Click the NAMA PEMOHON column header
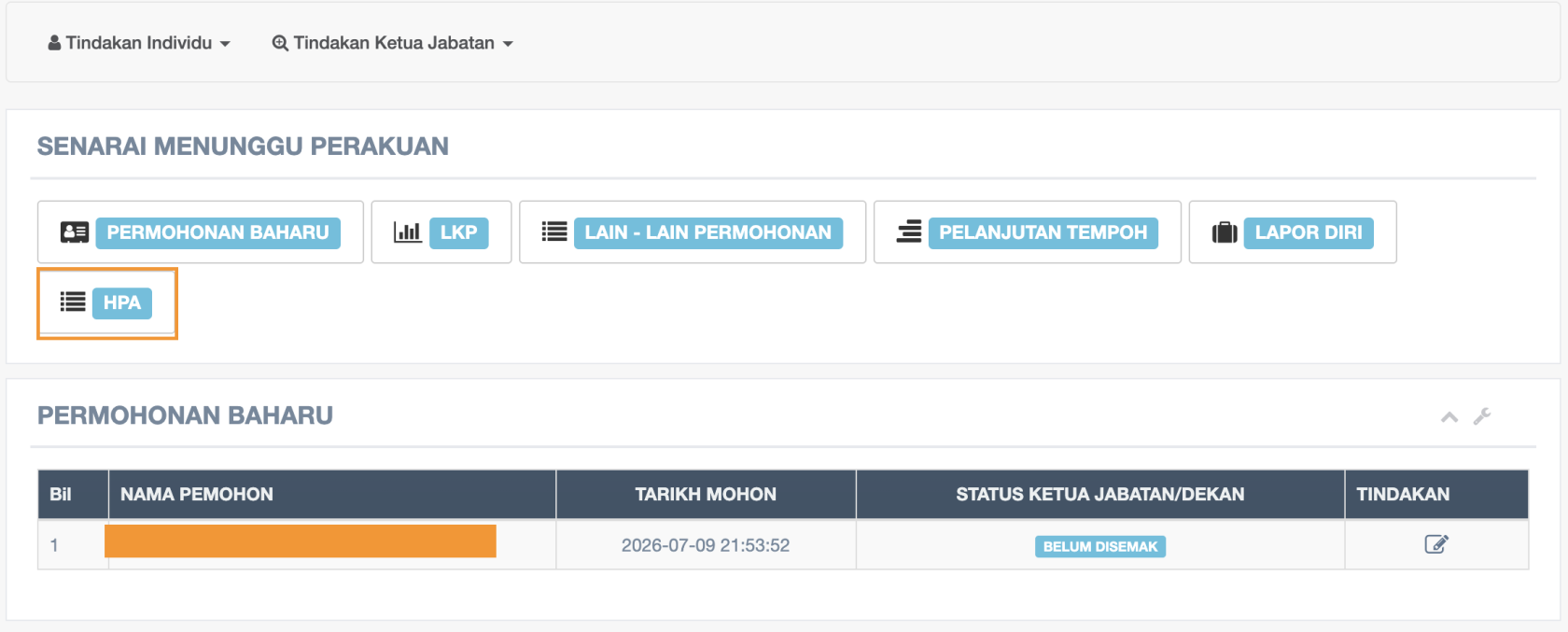Screen dimensions: 1568x632 332,494
